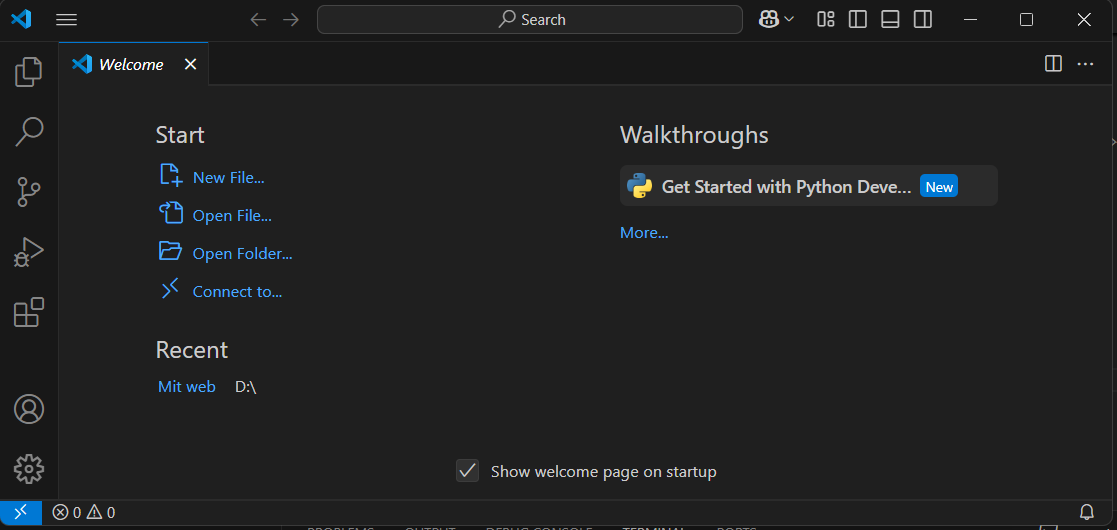Show the notifications bell

(x=1087, y=512)
